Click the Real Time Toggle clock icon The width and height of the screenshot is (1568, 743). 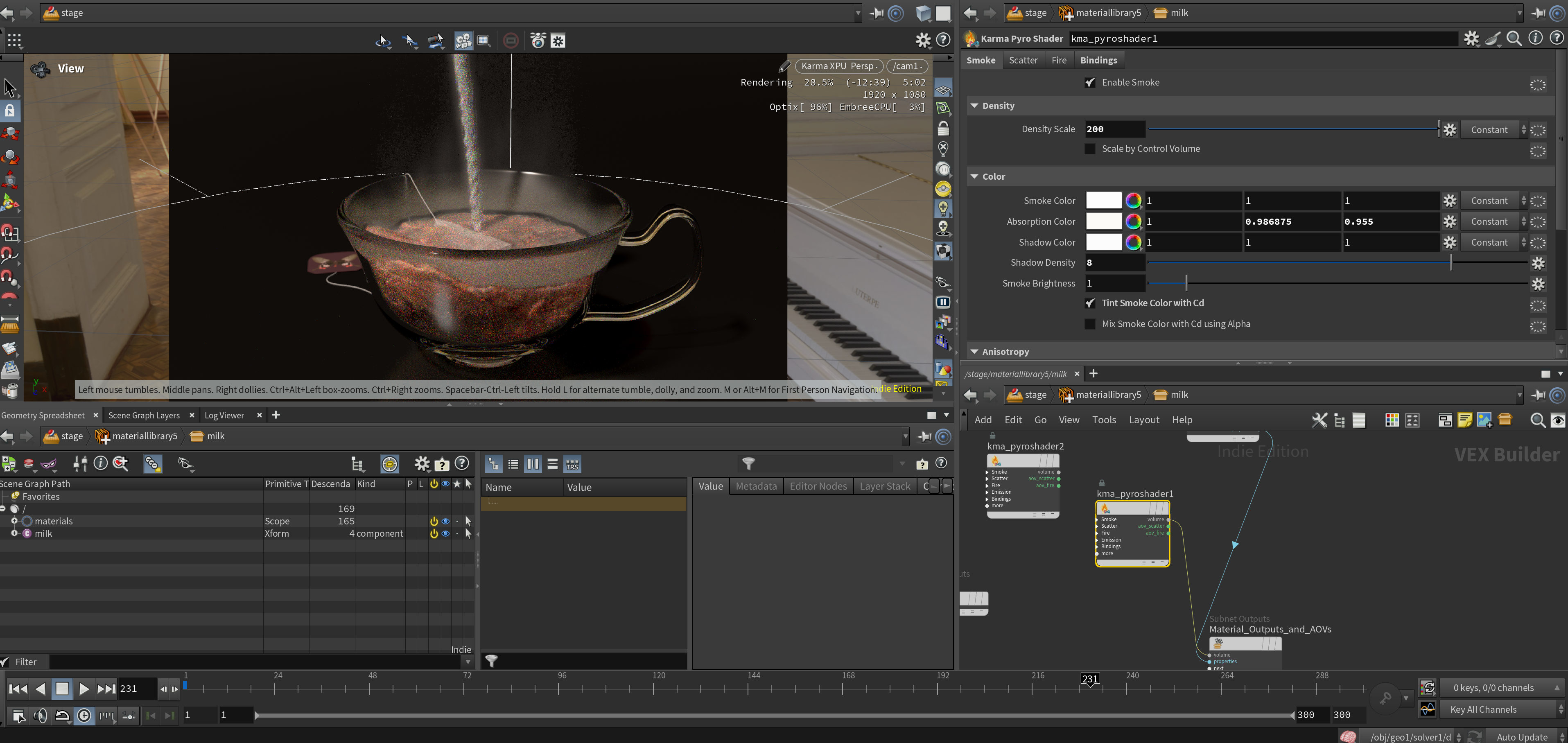tap(84, 716)
